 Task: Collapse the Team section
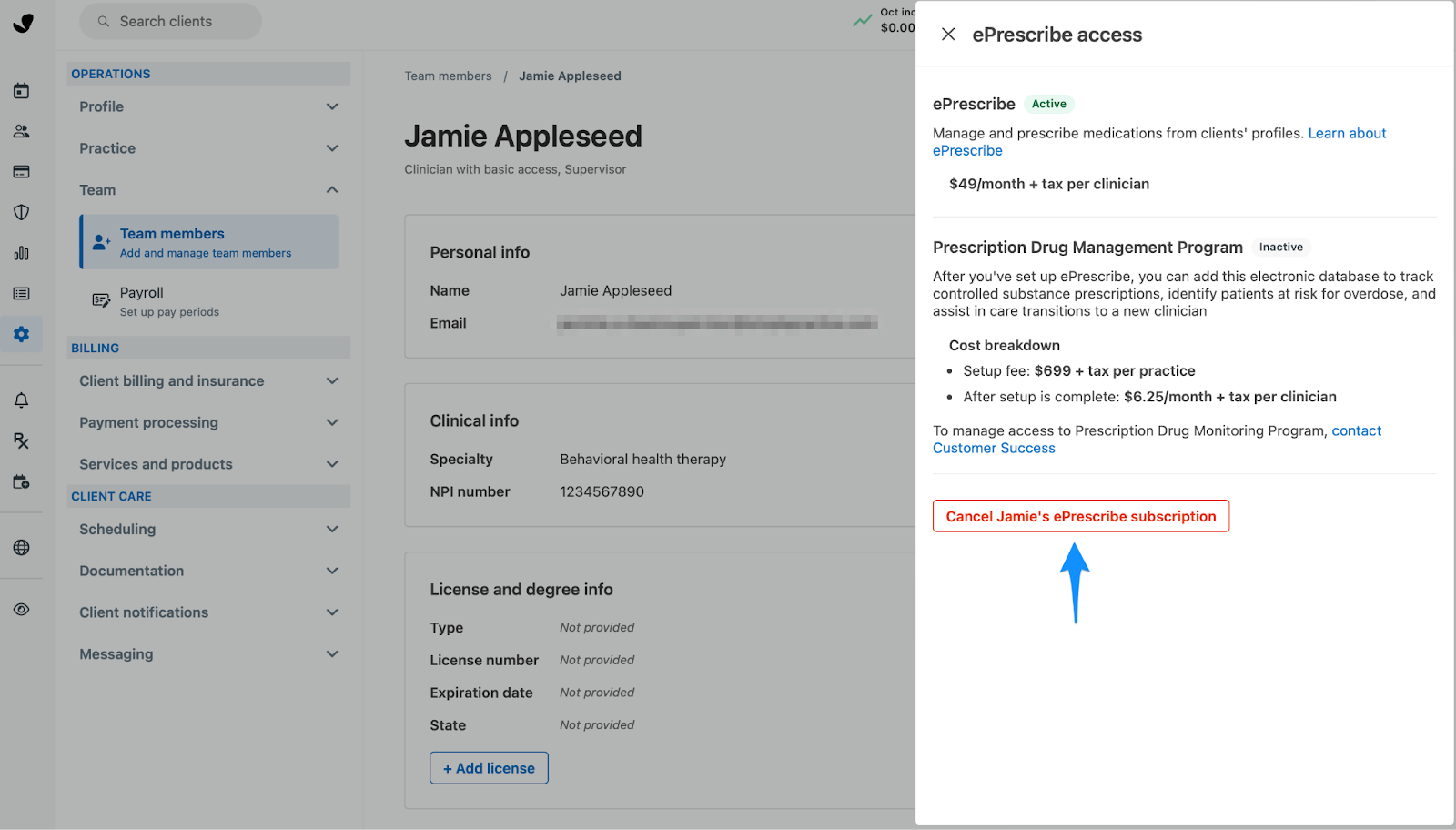pos(208,190)
